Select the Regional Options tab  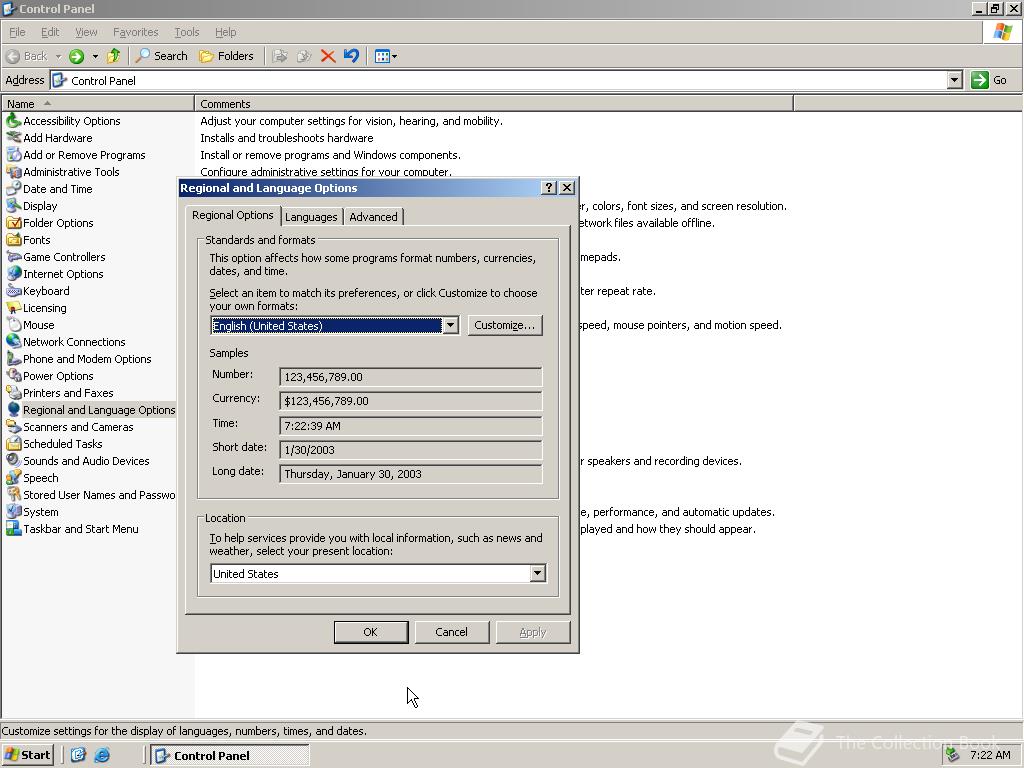232,215
